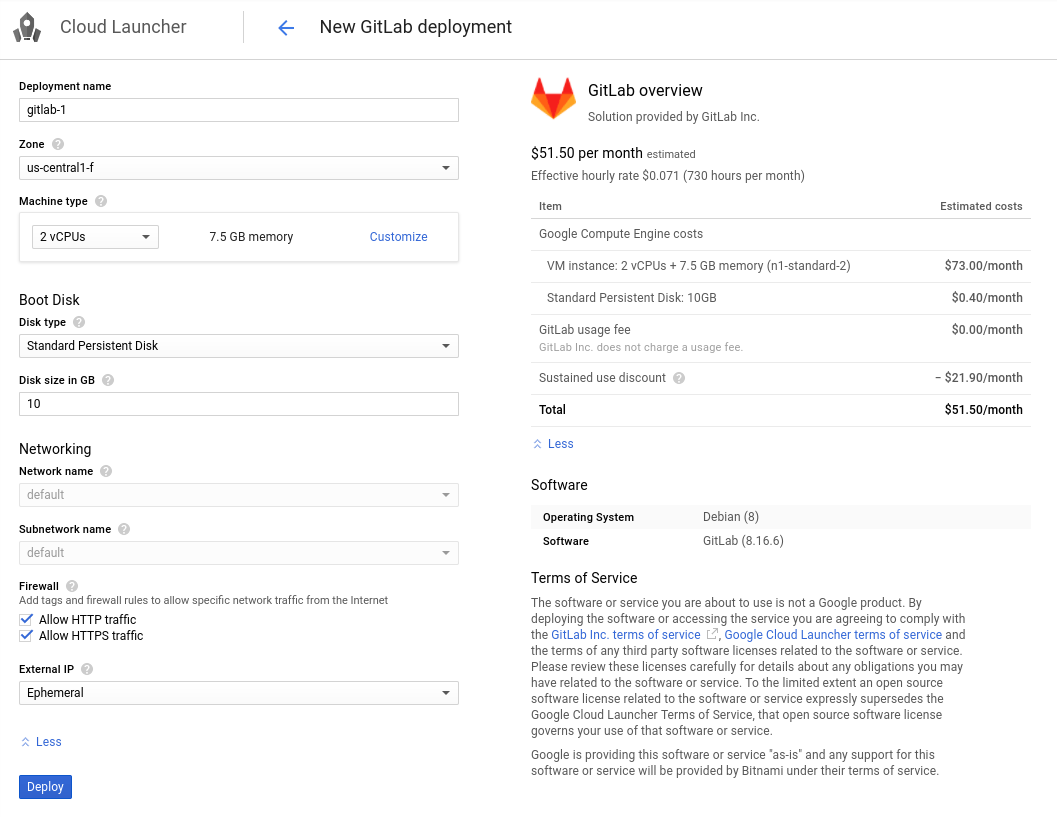Click the Cloud Launcher rocket logo
Image resolution: width=1057 pixels, height=817 pixels.
tap(27, 27)
